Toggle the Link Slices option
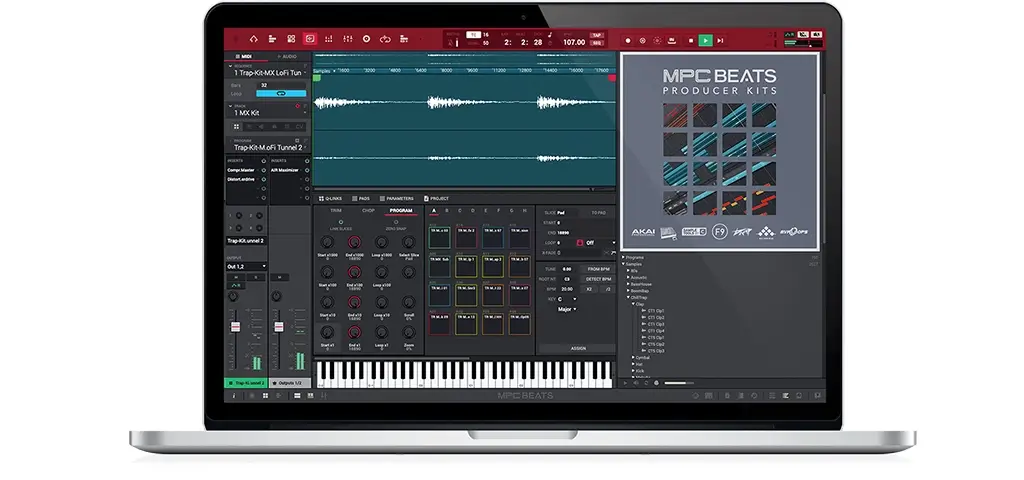The height and width of the screenshot is (480, 1024). click(x=340, y=222)
